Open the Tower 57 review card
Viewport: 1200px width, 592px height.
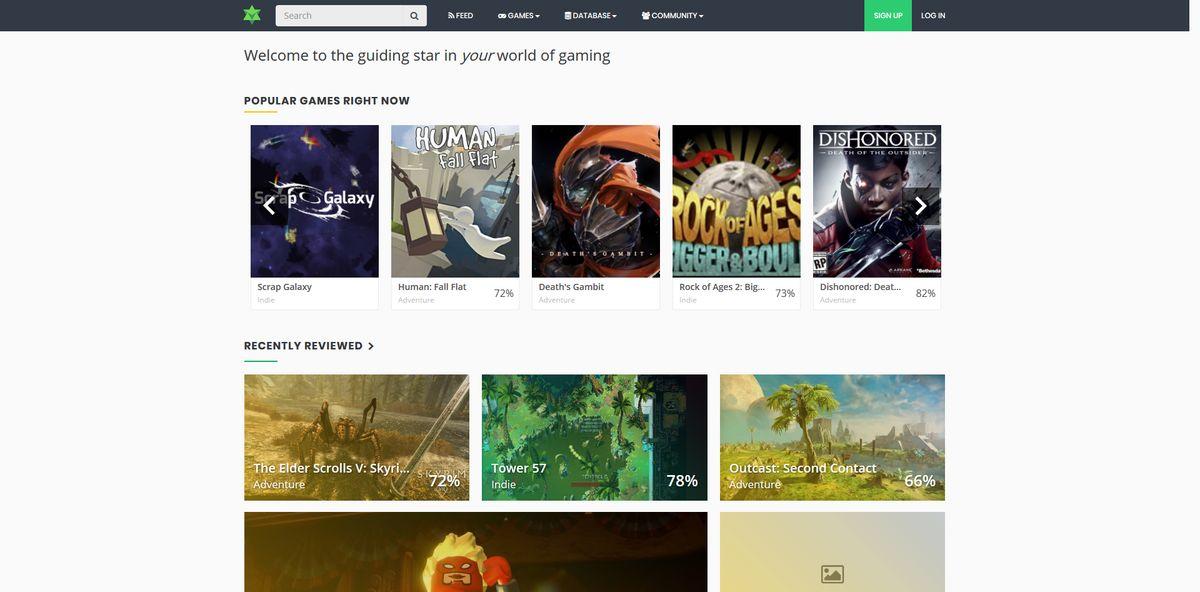(595, 438)
